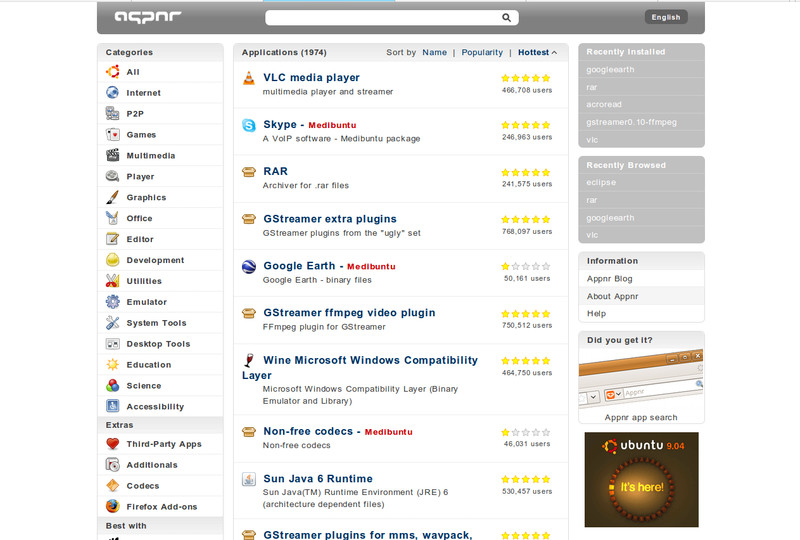Click Appnr Blog link

click(x=609, y=279)
